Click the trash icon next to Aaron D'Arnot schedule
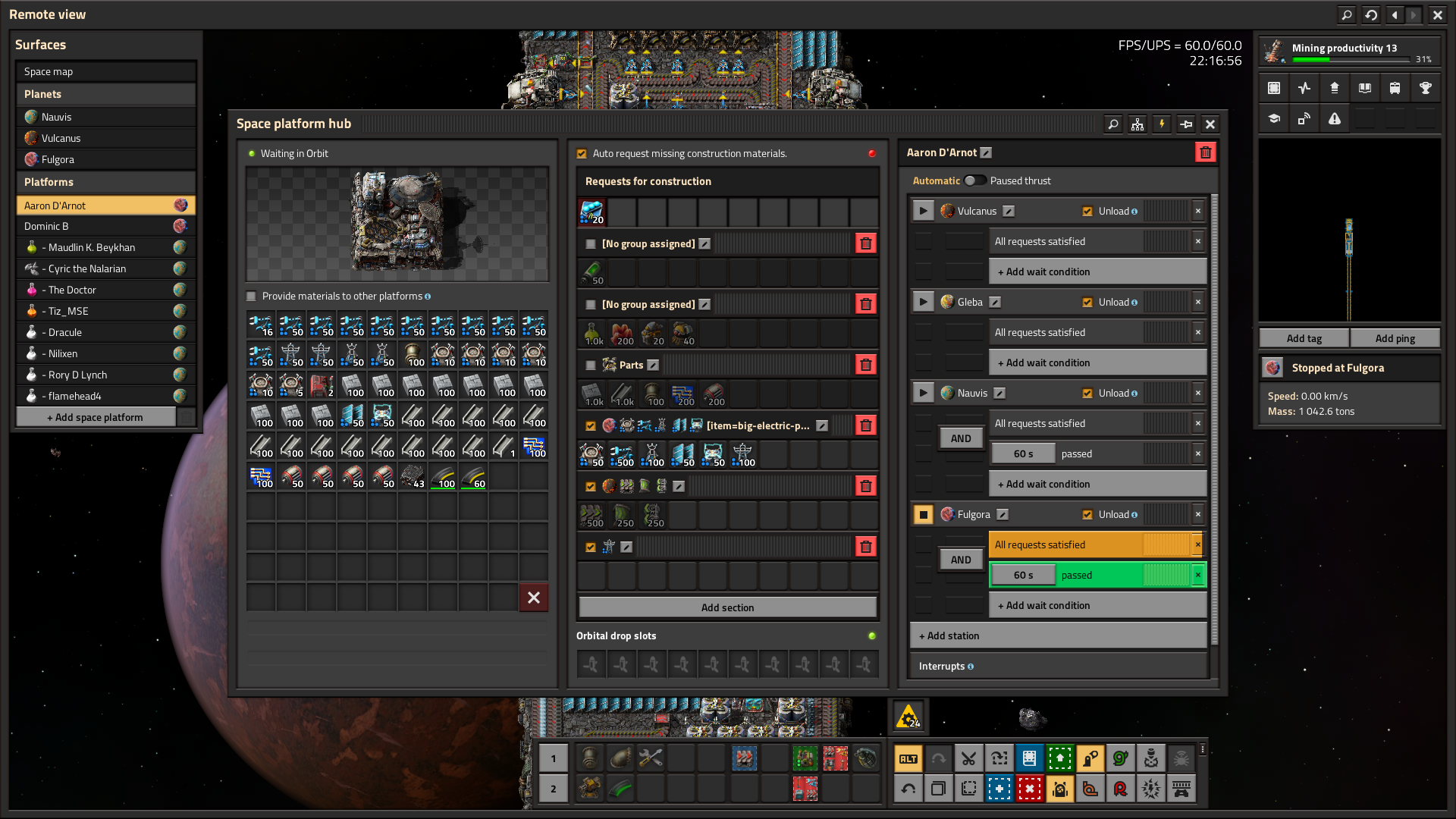 point(1205,152)
